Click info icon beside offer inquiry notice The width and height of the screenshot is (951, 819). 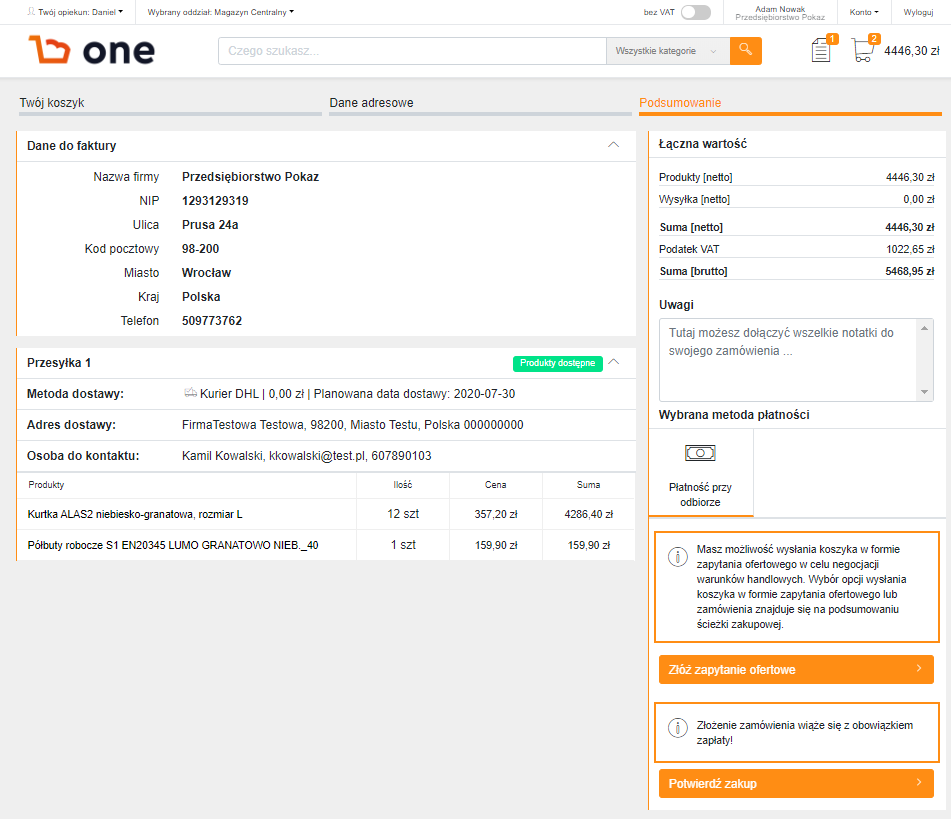[677, 556]
